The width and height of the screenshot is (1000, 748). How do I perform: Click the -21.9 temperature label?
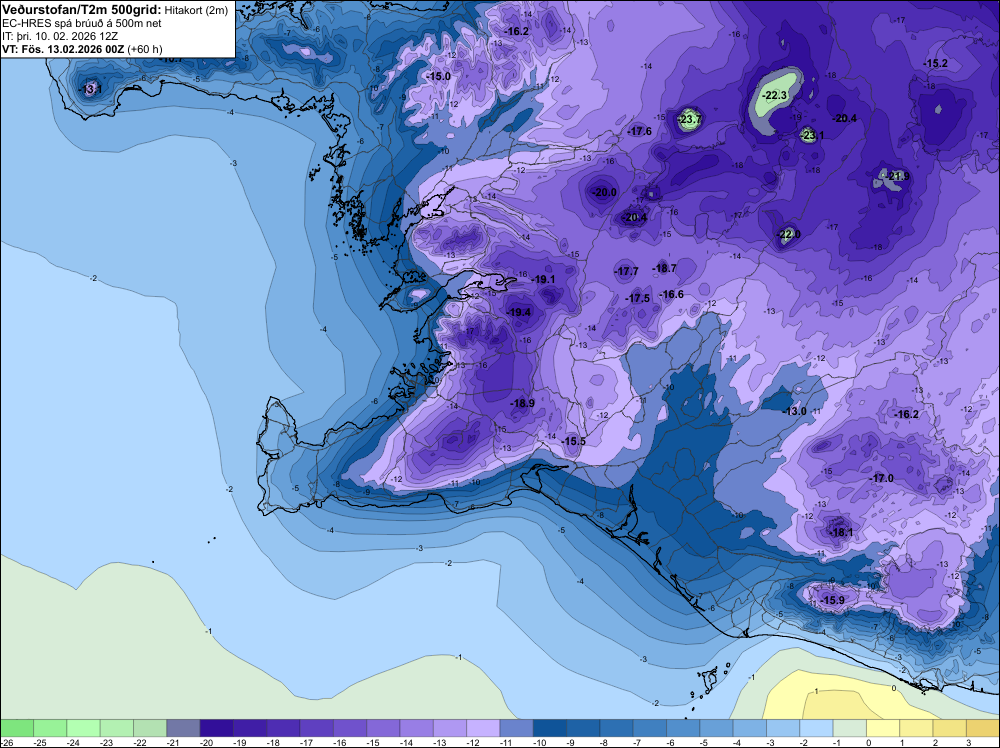[x=897, y=176]
